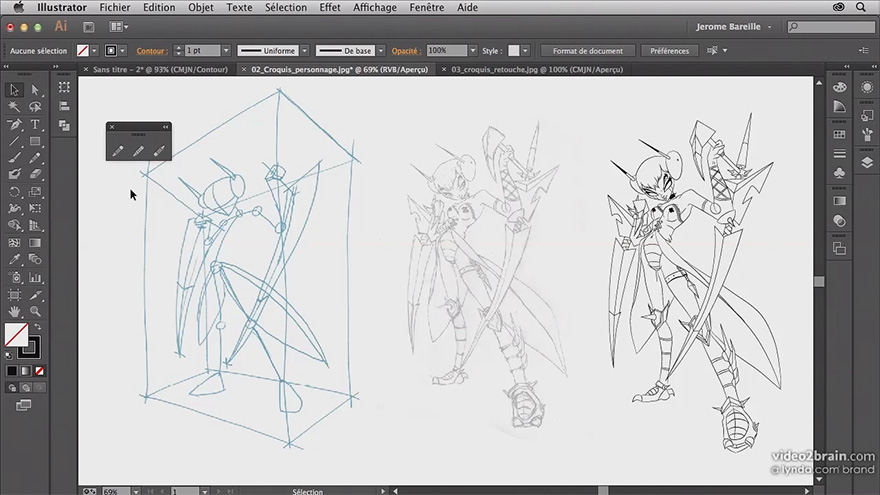Select the Hand tool
This screenshot has width=880, height=495.
15,311
